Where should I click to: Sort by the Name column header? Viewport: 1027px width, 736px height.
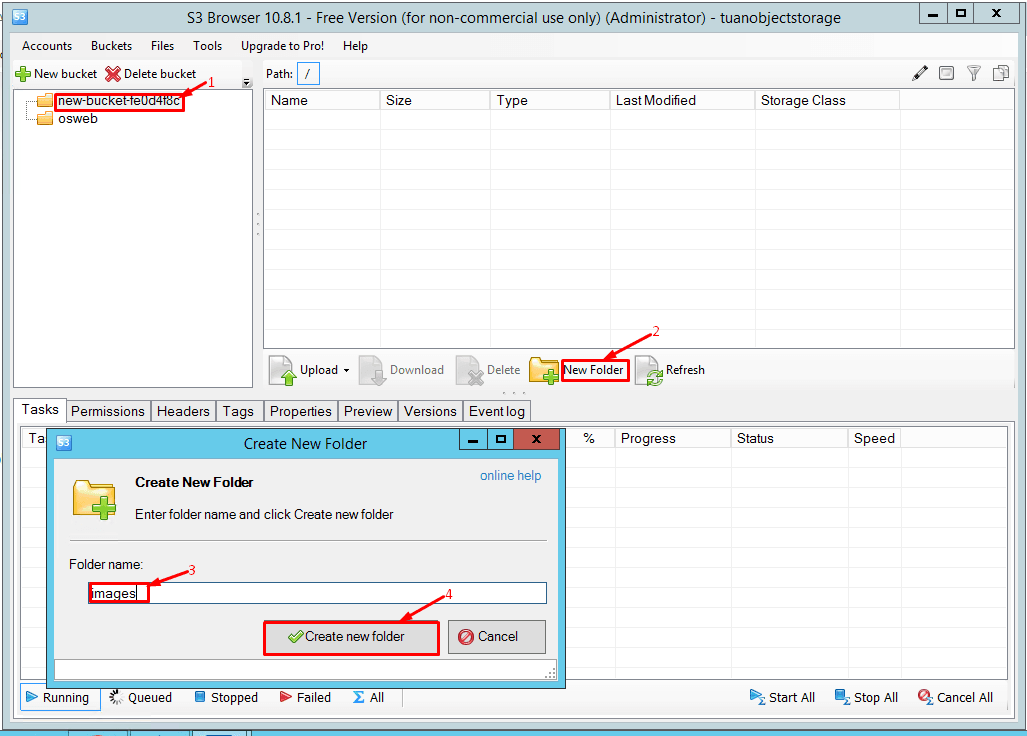pos(322,100)
